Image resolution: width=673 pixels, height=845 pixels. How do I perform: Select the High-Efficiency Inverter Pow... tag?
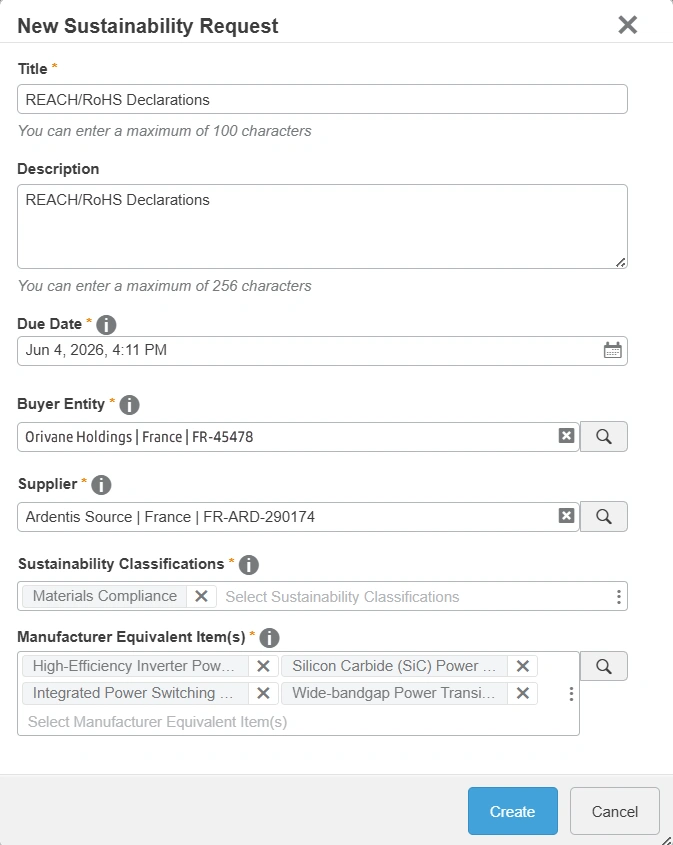click(135, 666)
